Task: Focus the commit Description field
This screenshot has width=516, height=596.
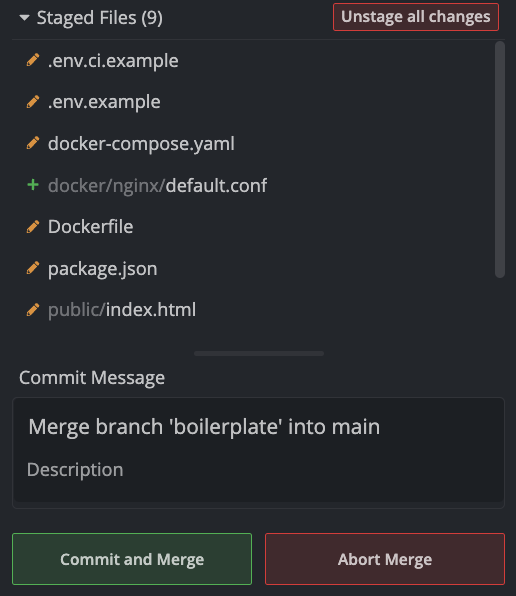Action: coord(258,470)
